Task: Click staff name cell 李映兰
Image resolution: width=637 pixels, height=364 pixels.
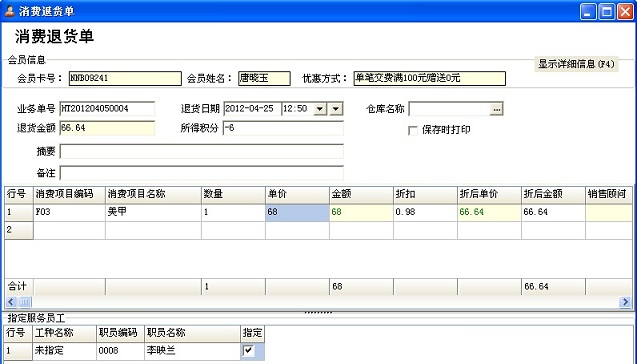Action: click(x=192, y=351)
